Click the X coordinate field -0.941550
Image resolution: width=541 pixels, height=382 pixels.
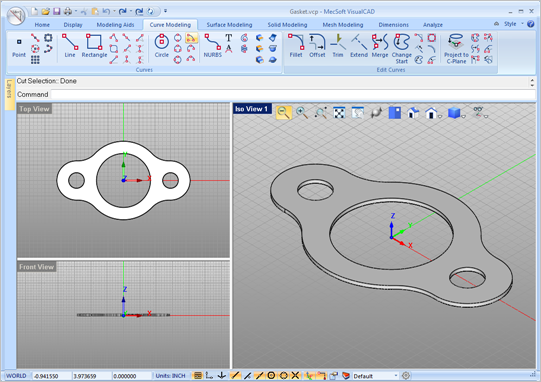click(x=51, y=376)
